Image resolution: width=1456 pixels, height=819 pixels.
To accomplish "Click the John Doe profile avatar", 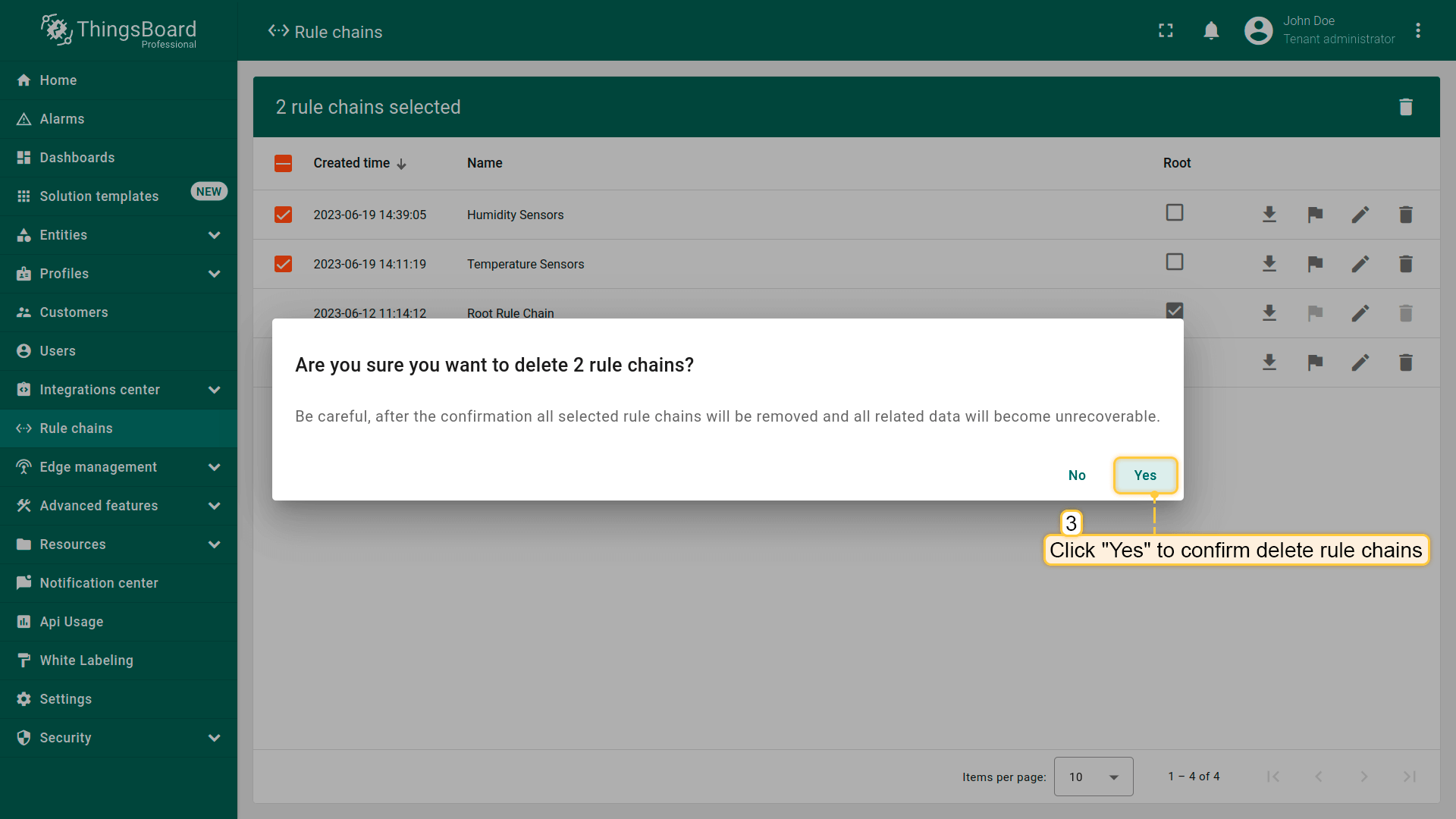I will pos(1258,30).
